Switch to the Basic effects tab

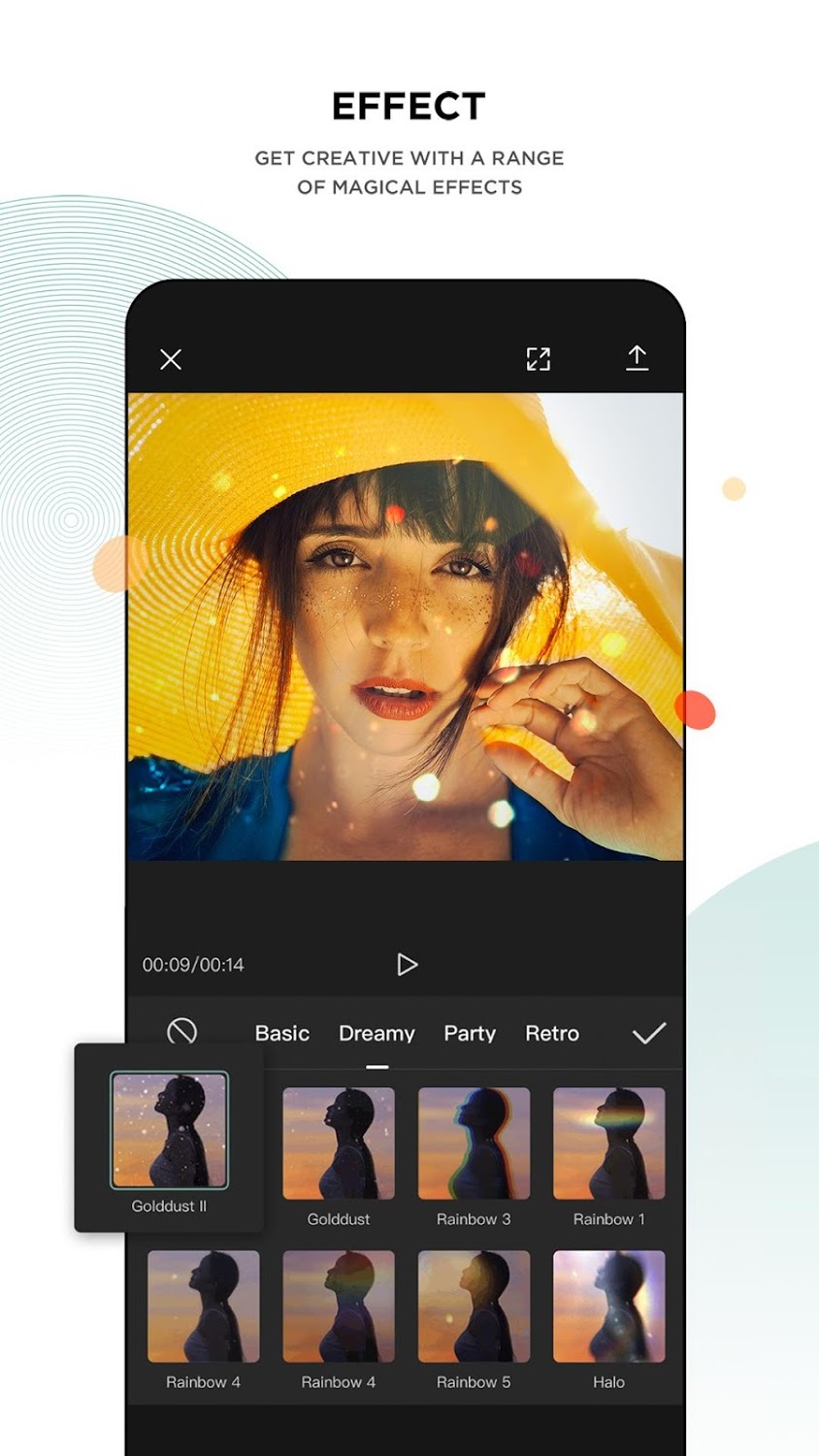282,1034
